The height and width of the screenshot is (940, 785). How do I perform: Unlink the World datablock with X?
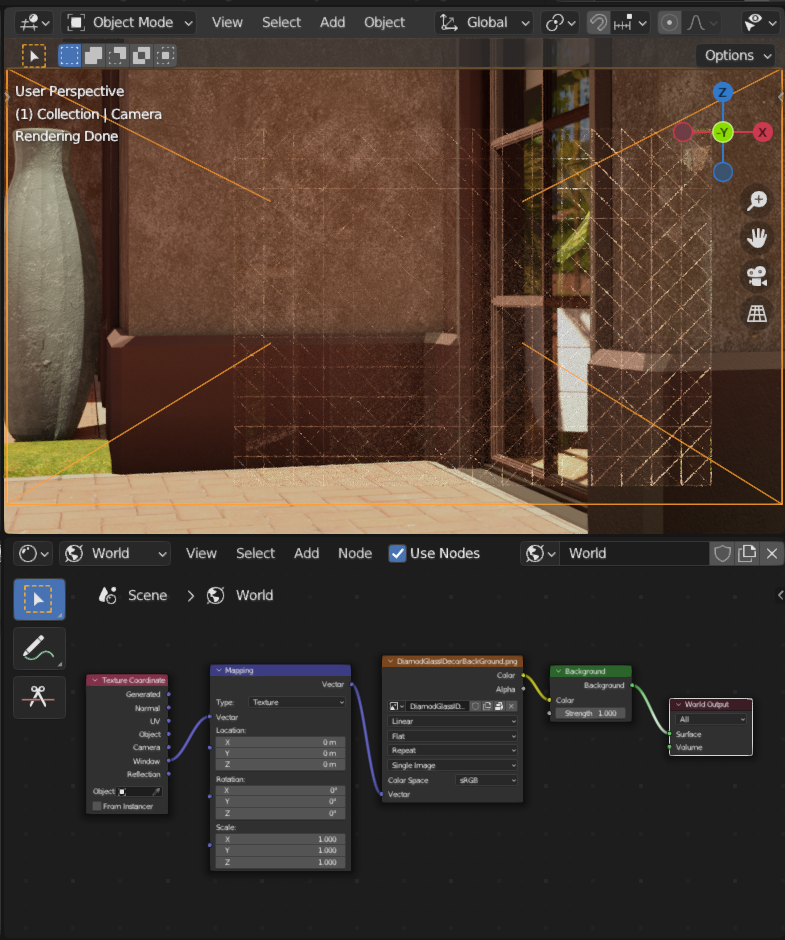772,553
